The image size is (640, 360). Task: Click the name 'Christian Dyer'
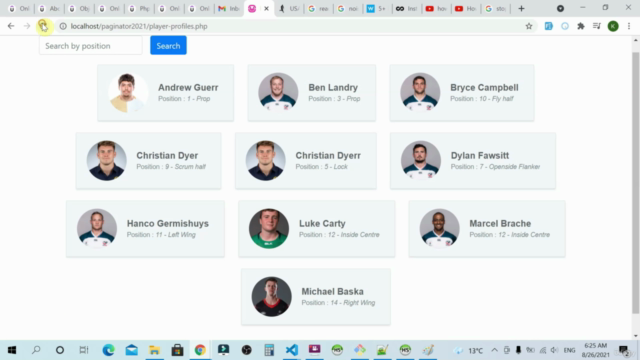click(x=167, y=156)
